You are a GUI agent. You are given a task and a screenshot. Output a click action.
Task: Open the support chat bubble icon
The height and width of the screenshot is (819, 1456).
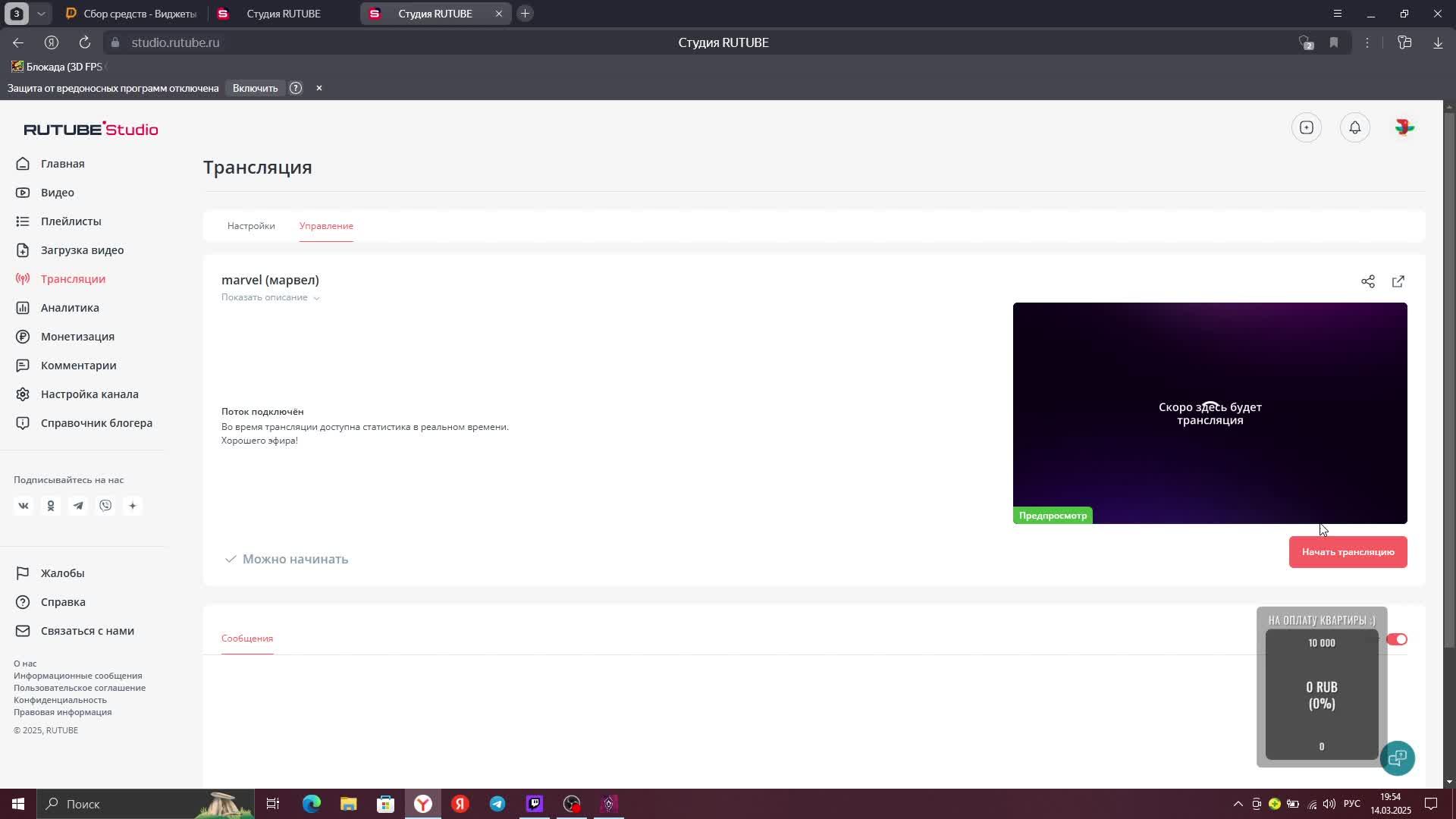[x=1397, y=758]
